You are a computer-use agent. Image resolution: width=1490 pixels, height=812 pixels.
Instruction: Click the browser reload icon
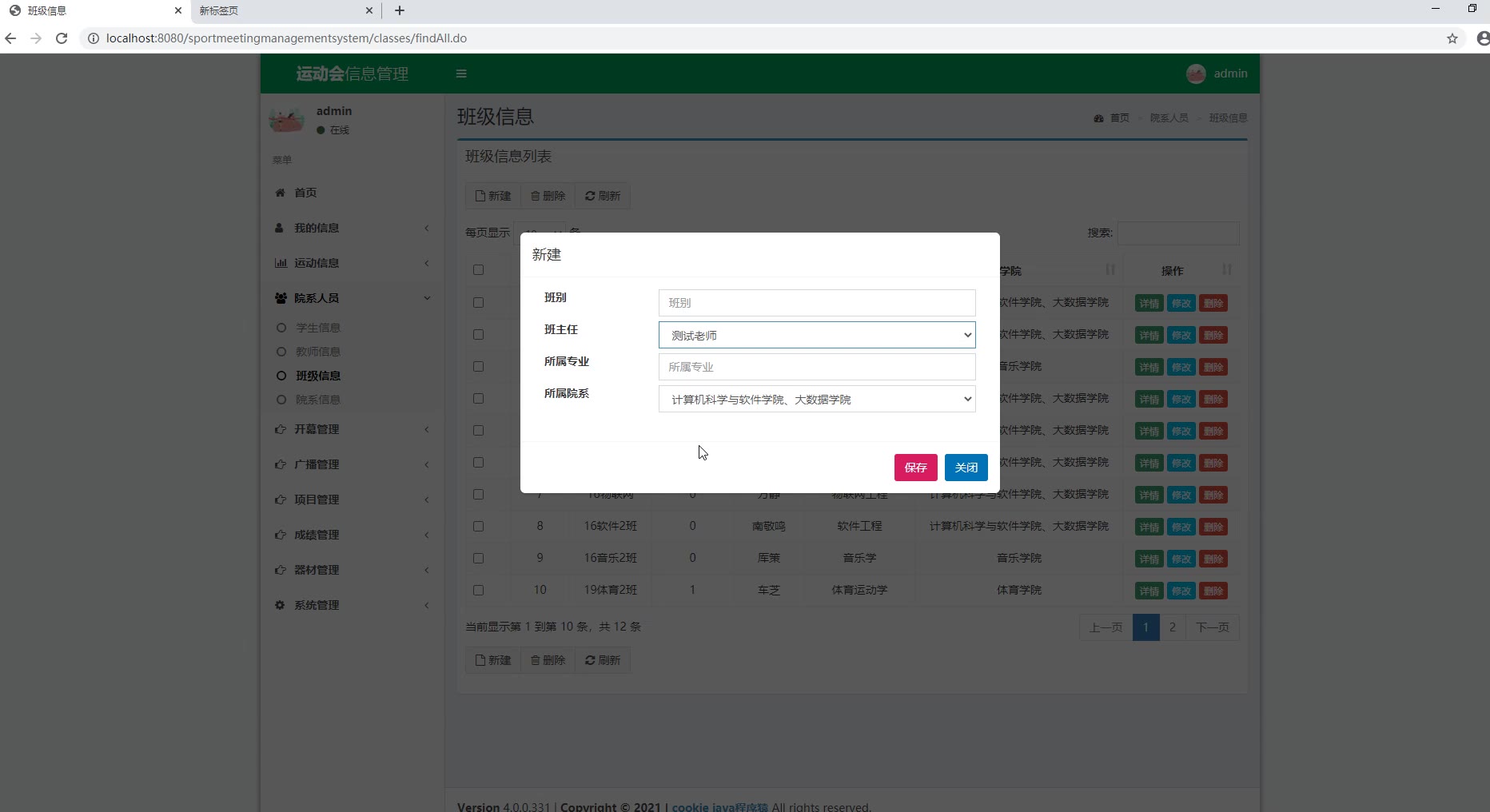pos(62,38)
